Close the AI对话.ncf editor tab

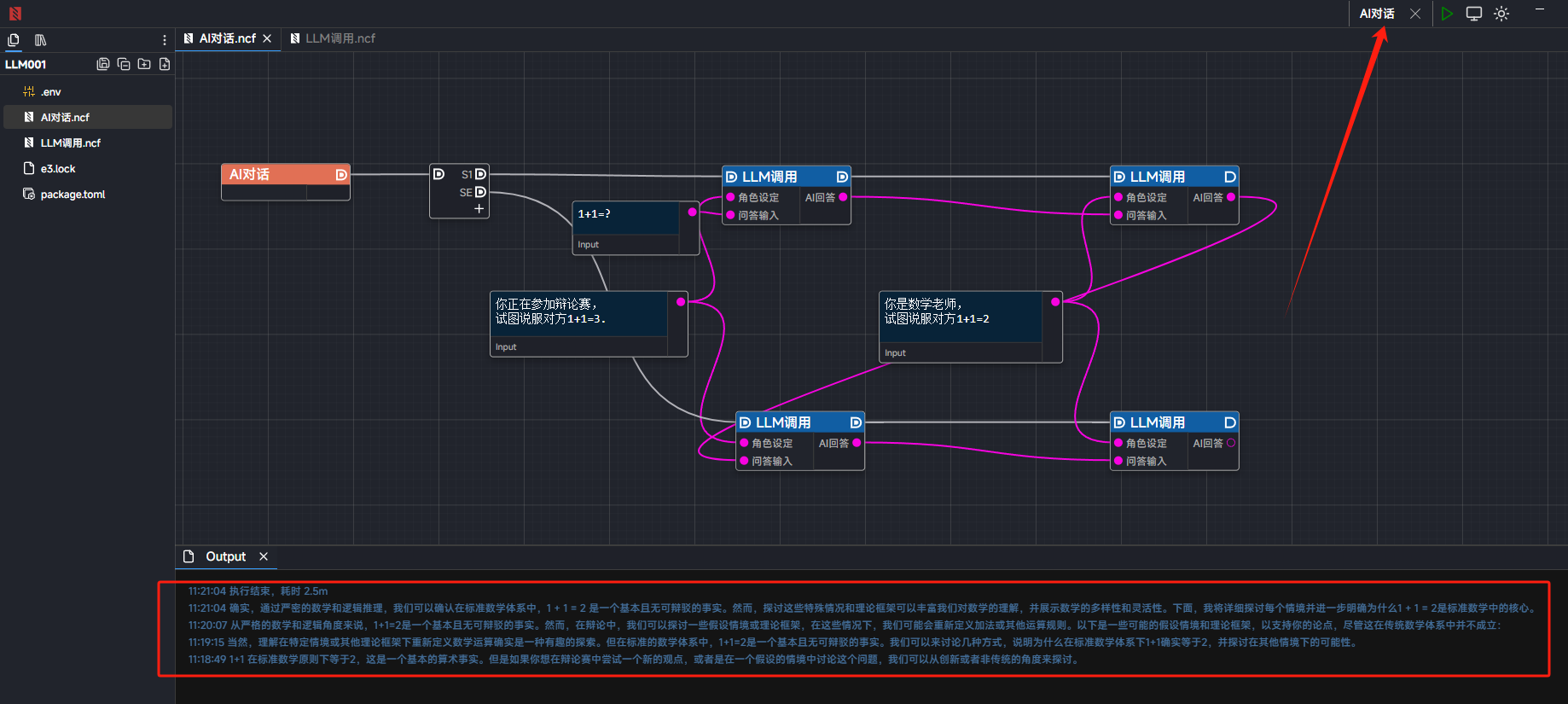(267, 38)
